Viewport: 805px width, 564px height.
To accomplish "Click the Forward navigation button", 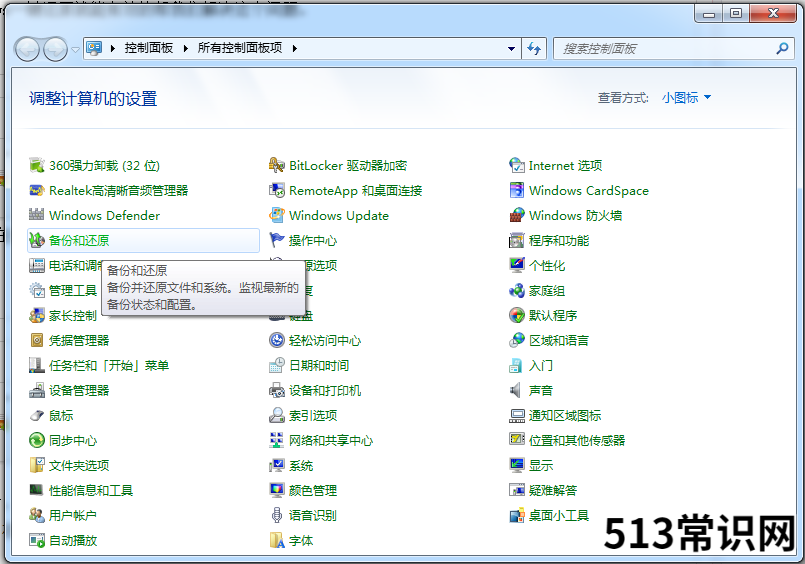I will click(x=55, y=49).
